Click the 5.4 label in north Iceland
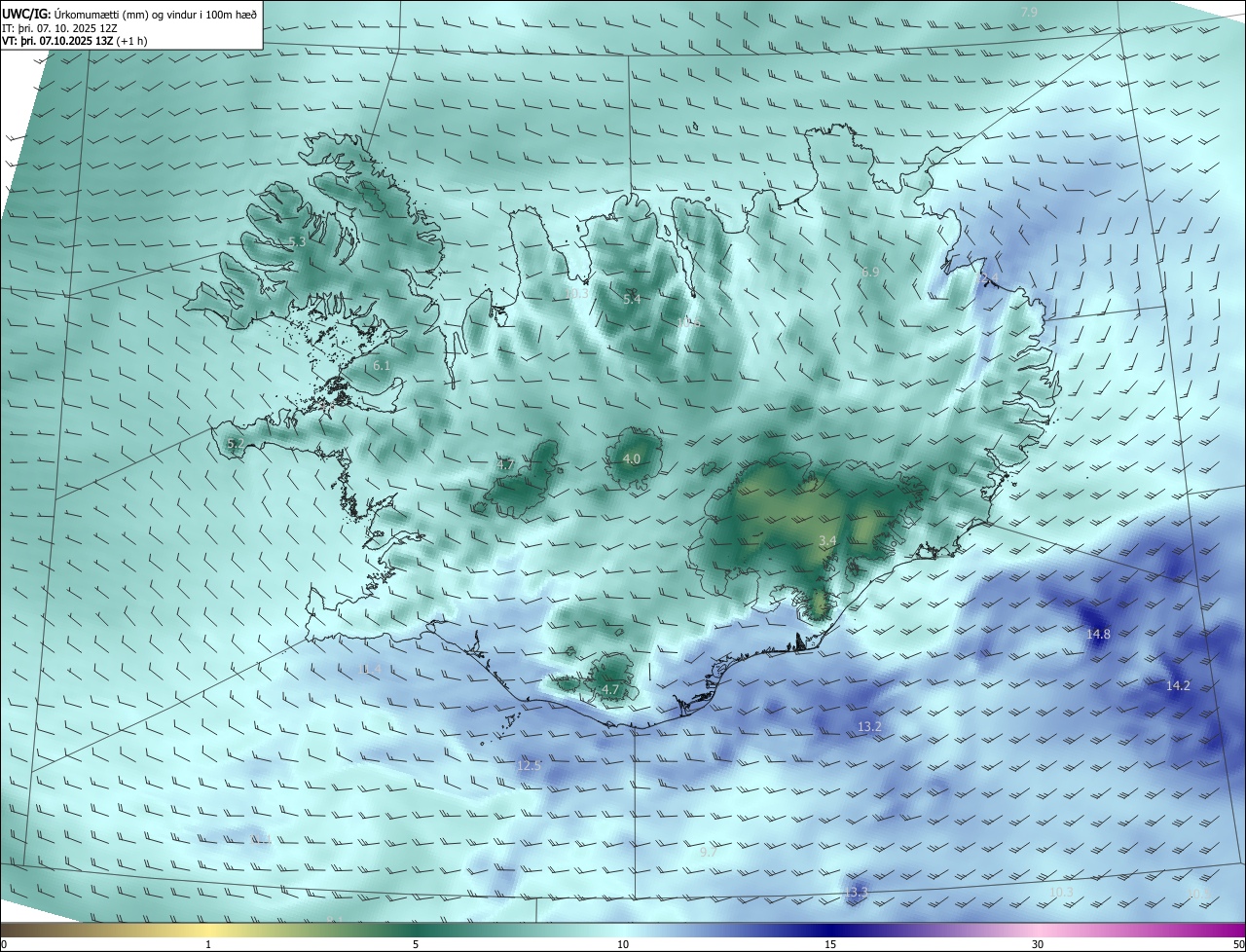 631,300
